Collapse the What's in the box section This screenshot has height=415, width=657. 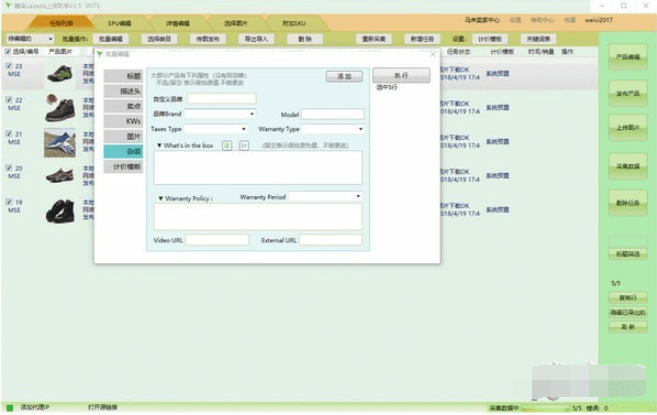click(160, 145)
